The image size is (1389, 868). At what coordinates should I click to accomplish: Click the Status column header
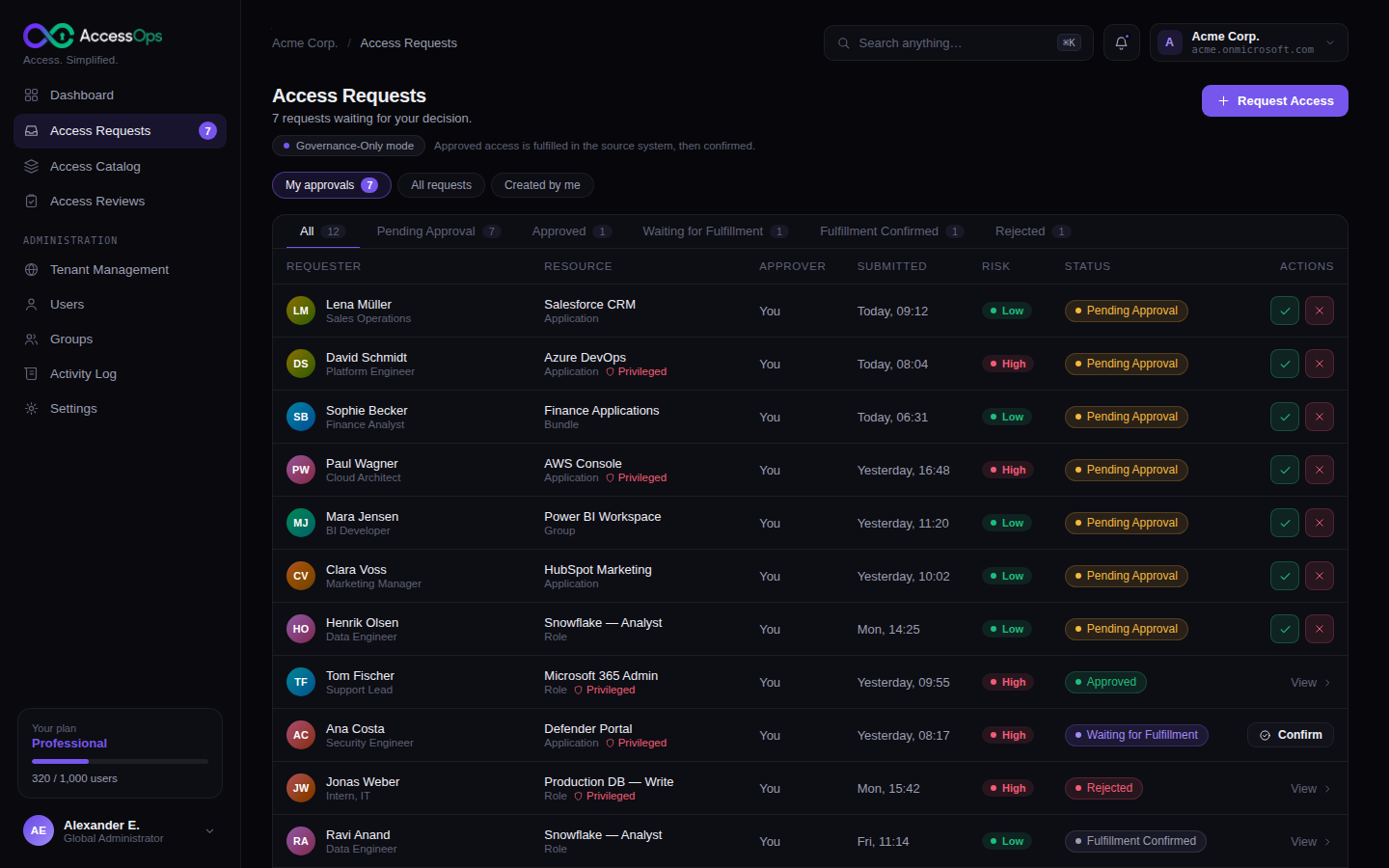click(1087, 266)
